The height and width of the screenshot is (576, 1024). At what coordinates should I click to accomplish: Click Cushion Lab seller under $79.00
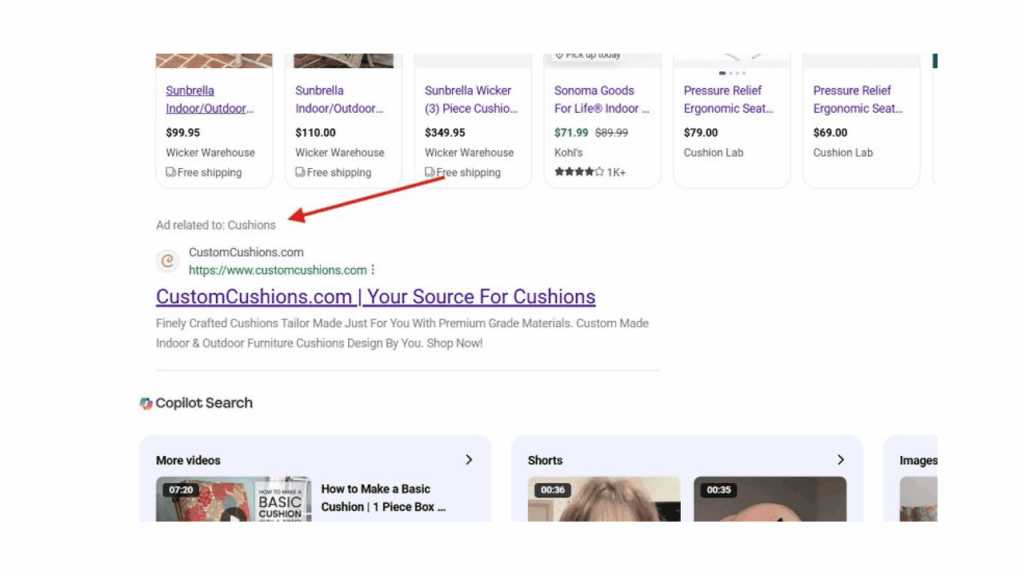(713, 152)
